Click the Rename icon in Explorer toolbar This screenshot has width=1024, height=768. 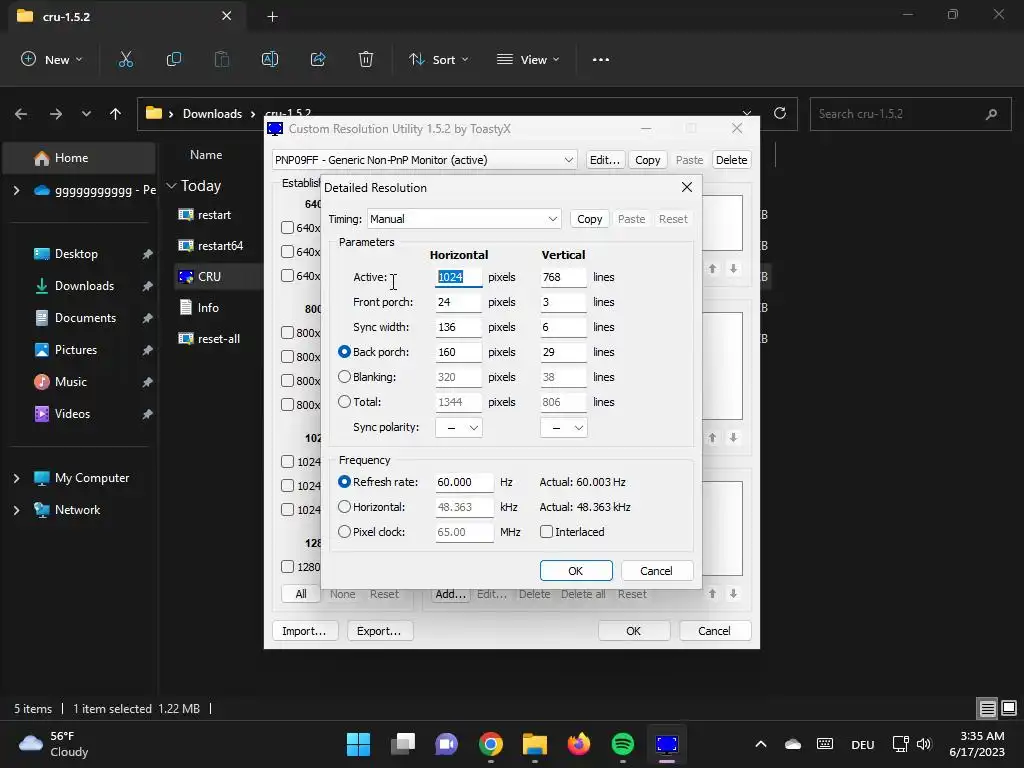[x=270, y=59]
